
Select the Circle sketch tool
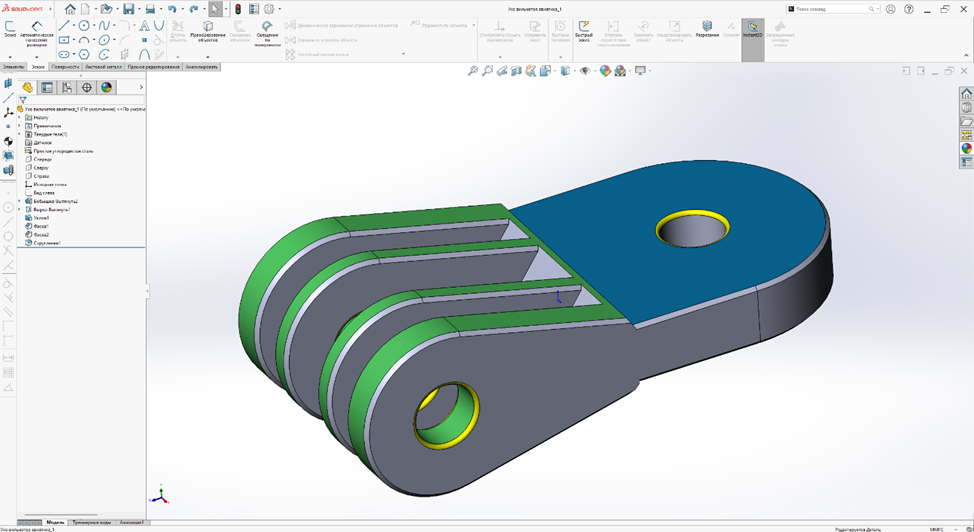tap(84, 25)
